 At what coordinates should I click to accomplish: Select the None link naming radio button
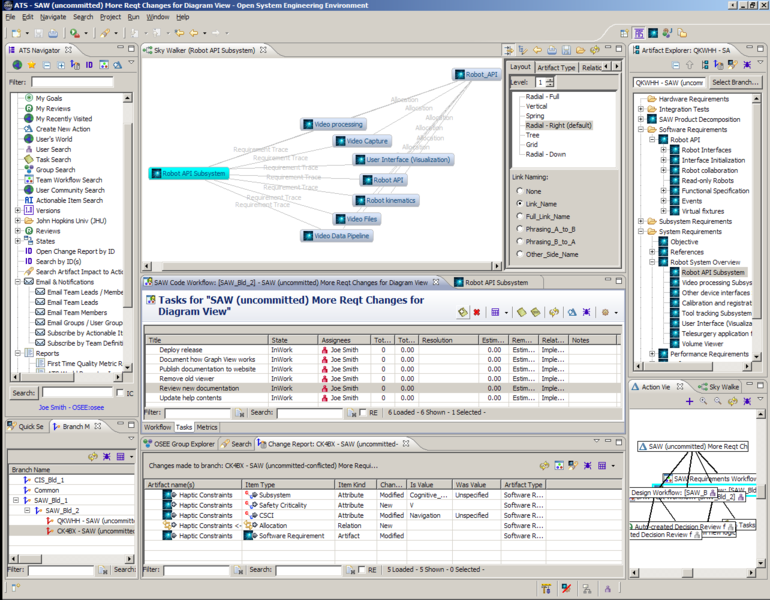point(520,191)
